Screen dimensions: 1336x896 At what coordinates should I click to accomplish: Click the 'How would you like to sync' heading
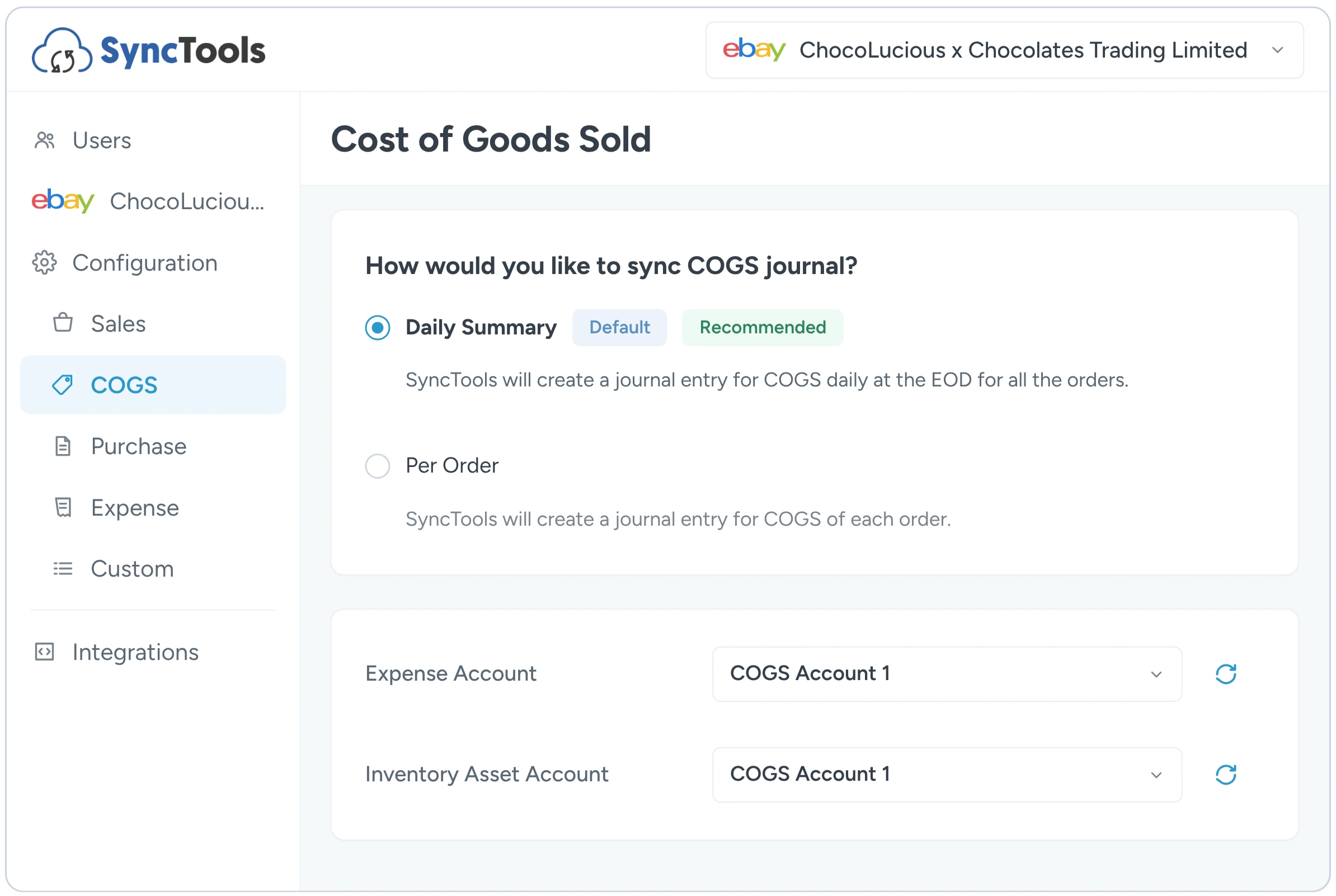click(611, 266)
